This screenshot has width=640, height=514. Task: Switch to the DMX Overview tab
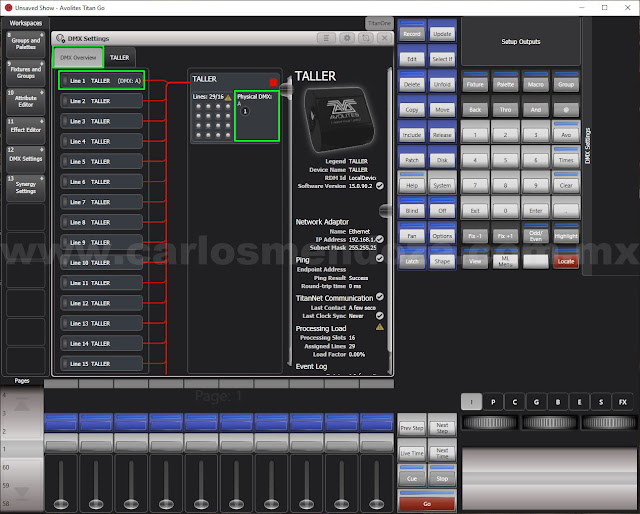tap(78, 58)
